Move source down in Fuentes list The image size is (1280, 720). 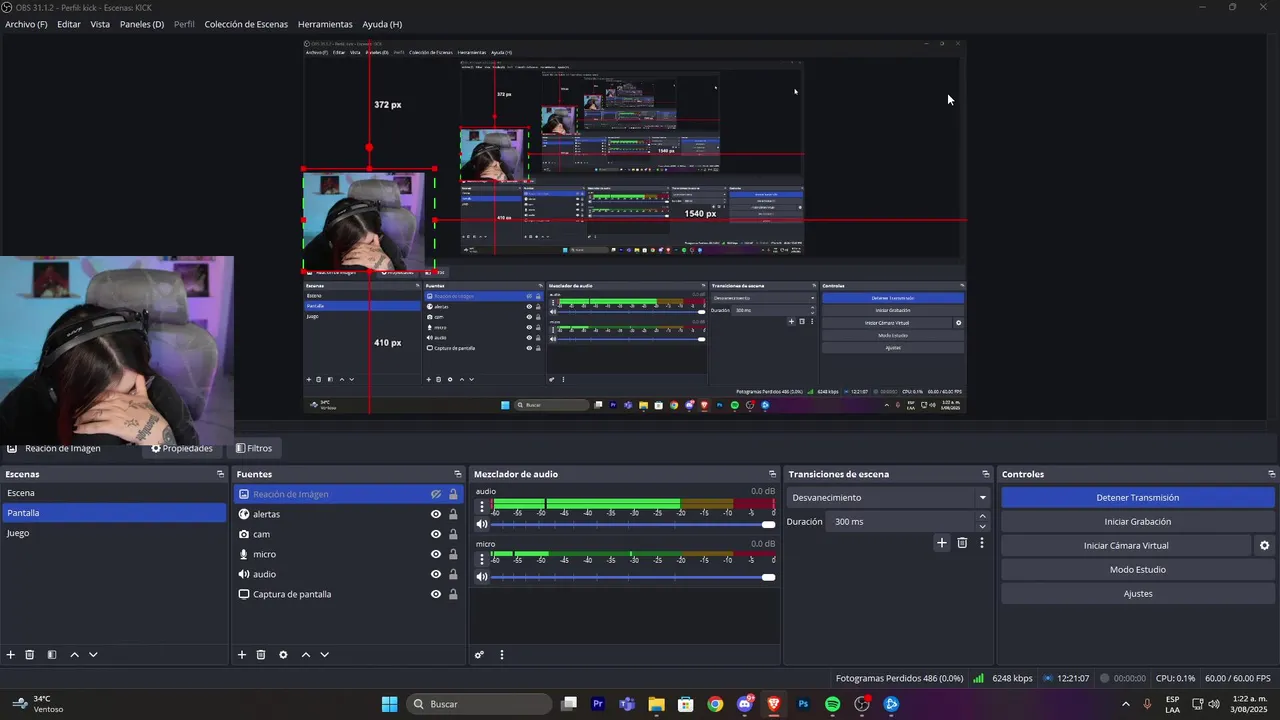click(x=324, y=655)
